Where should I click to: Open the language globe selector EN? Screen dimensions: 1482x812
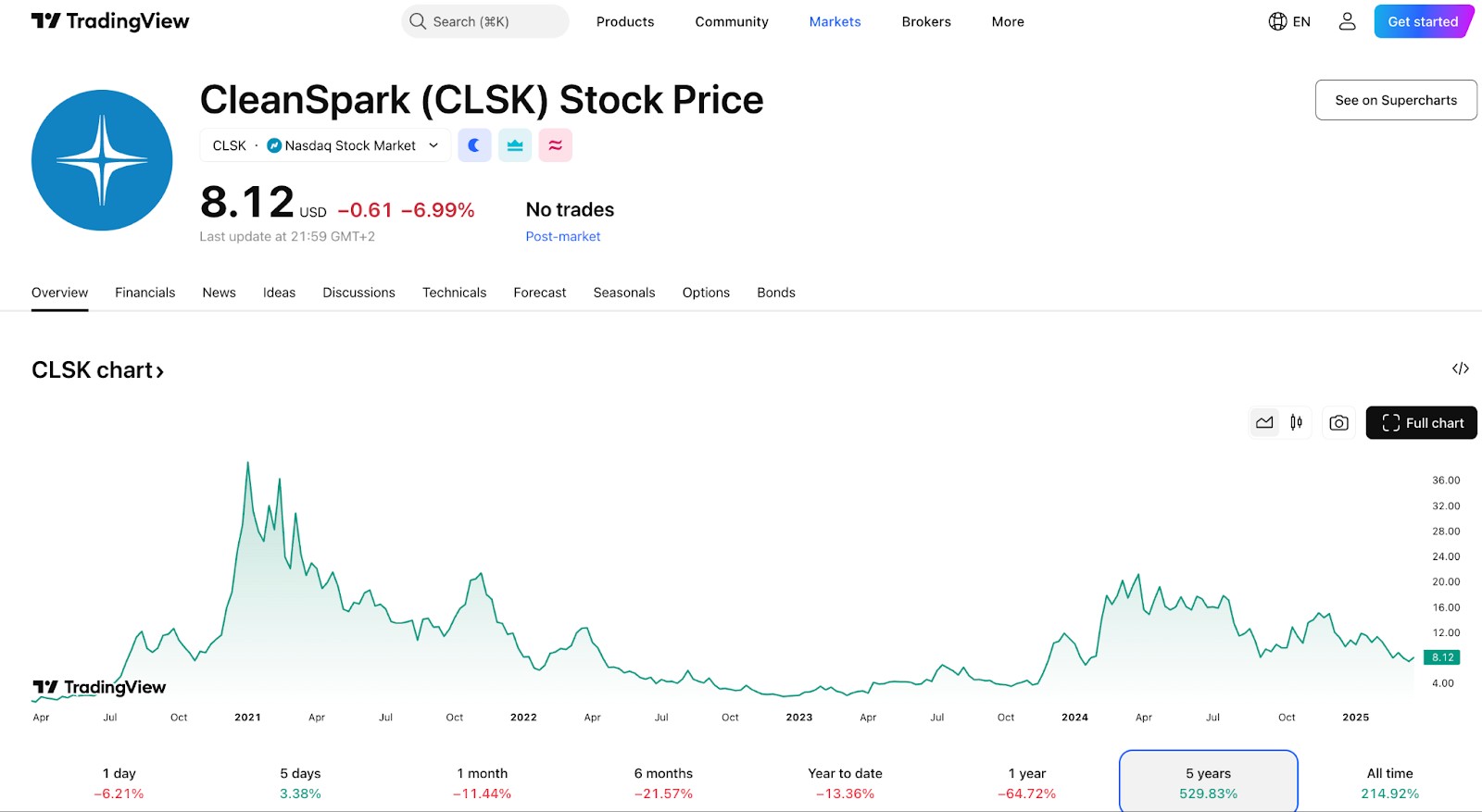[1289, 21]
